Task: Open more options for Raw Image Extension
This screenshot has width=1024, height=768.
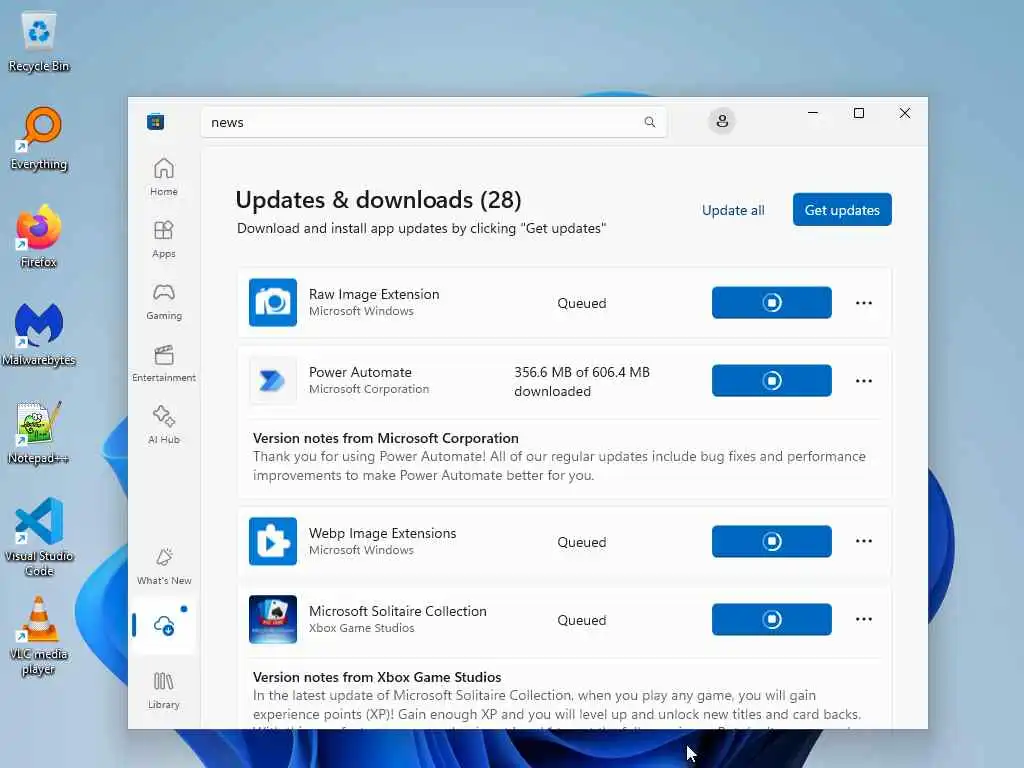Action: [863, 302]
